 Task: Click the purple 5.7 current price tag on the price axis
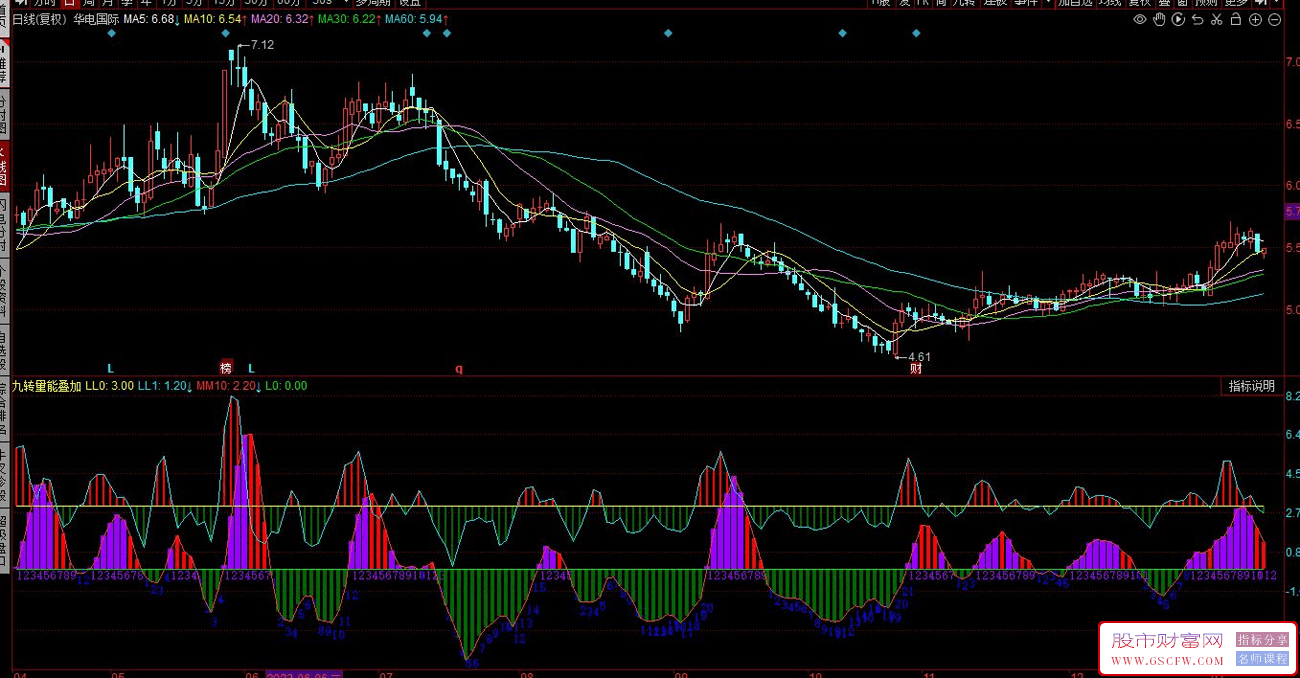1291,212
